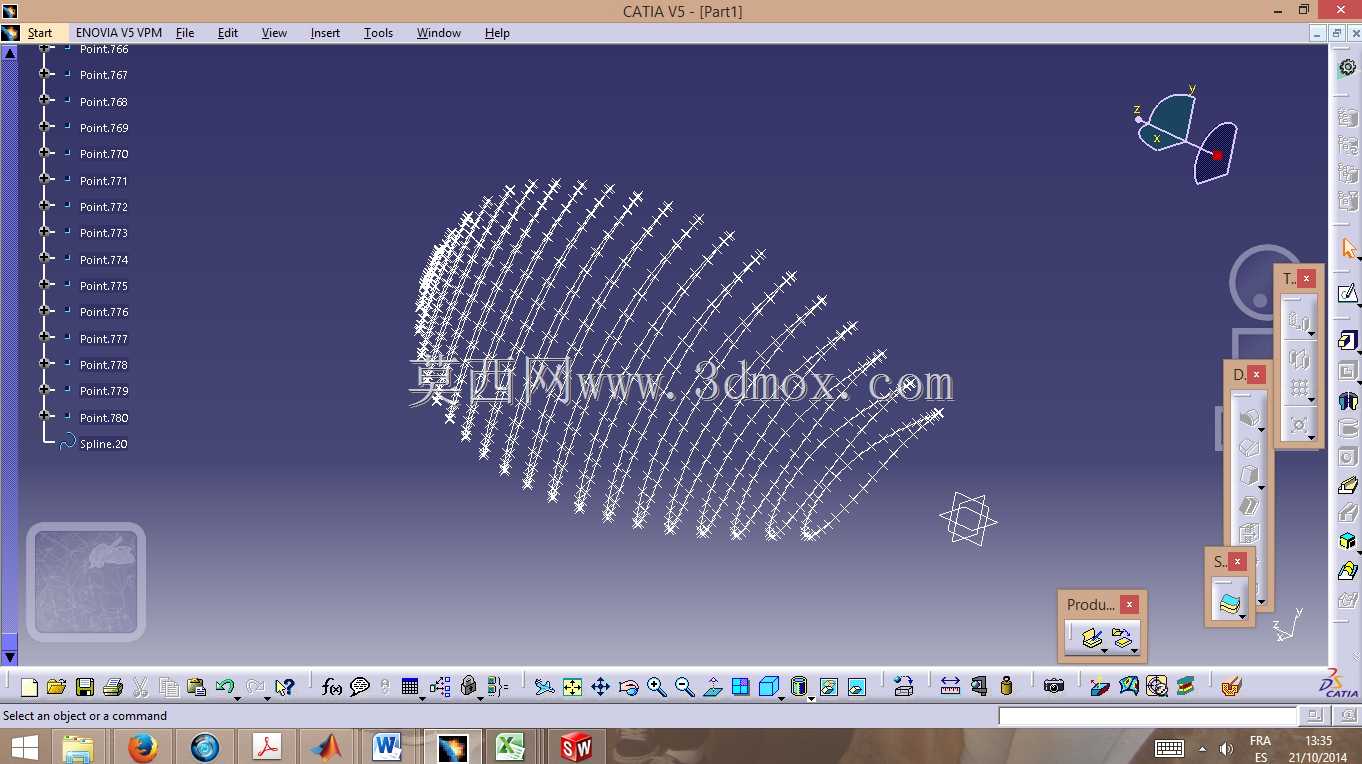
Task: Click the command input field in status bar
Action: click(1147, 716)
